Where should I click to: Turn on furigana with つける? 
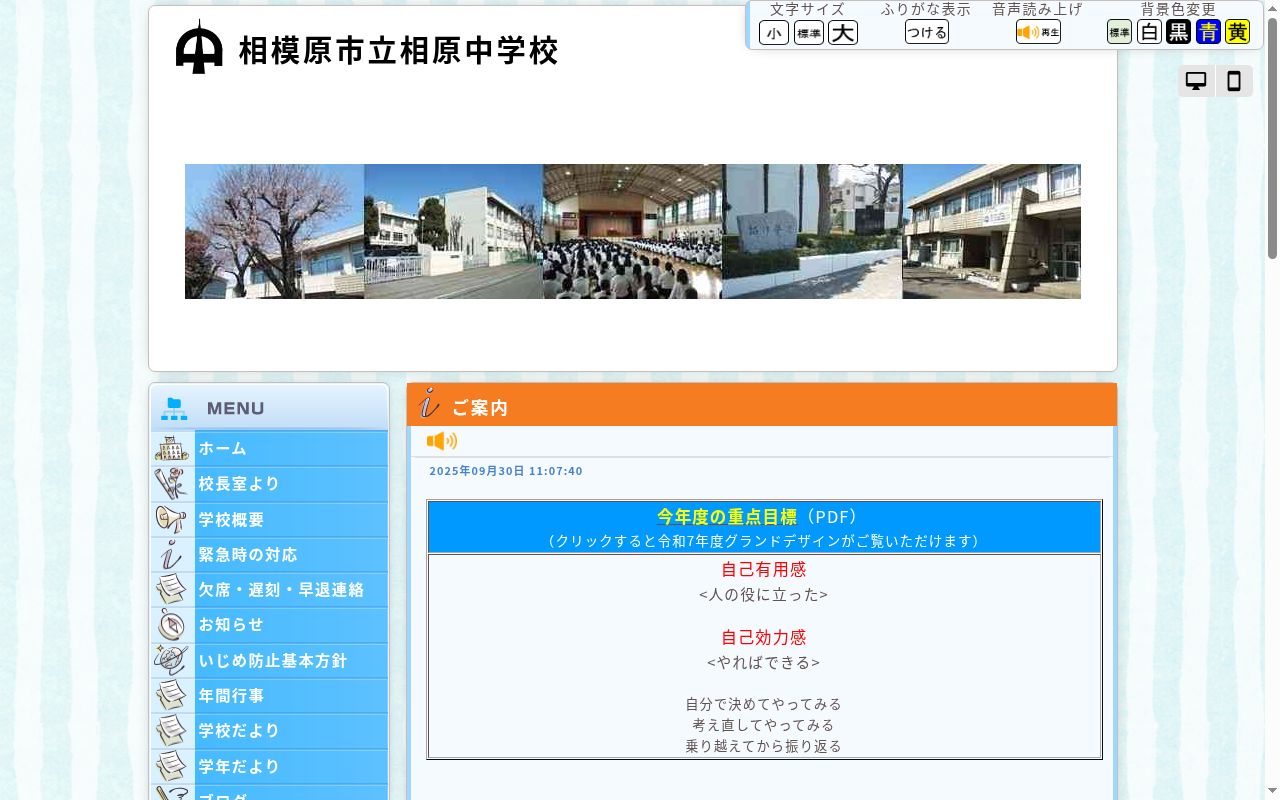pos(927,32)
